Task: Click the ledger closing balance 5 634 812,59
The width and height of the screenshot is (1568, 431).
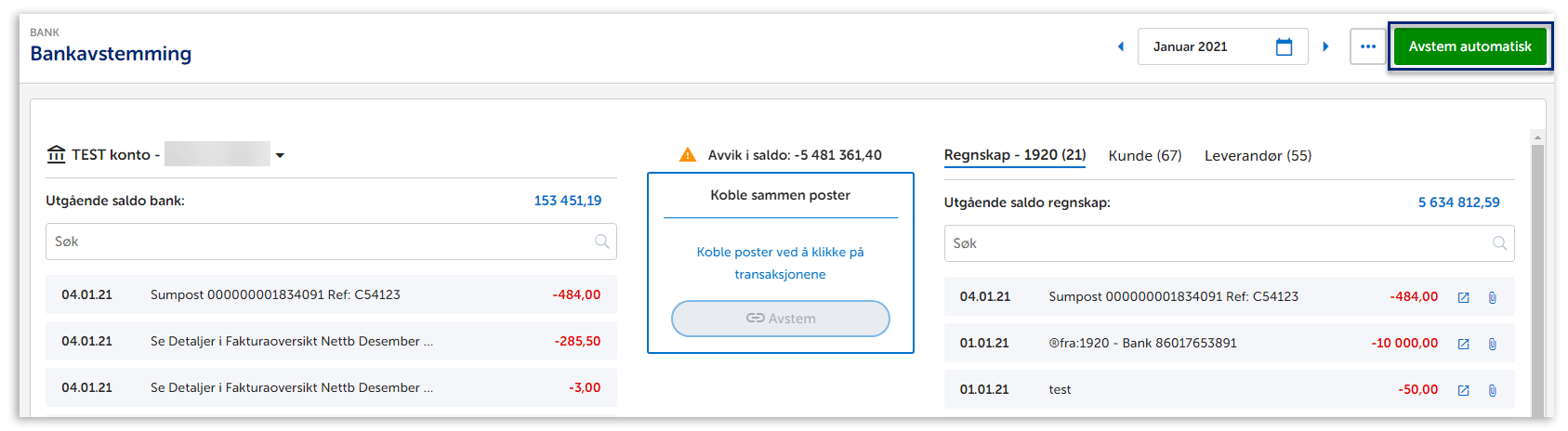Action: pyautogui.click(x=1458, y=202)
